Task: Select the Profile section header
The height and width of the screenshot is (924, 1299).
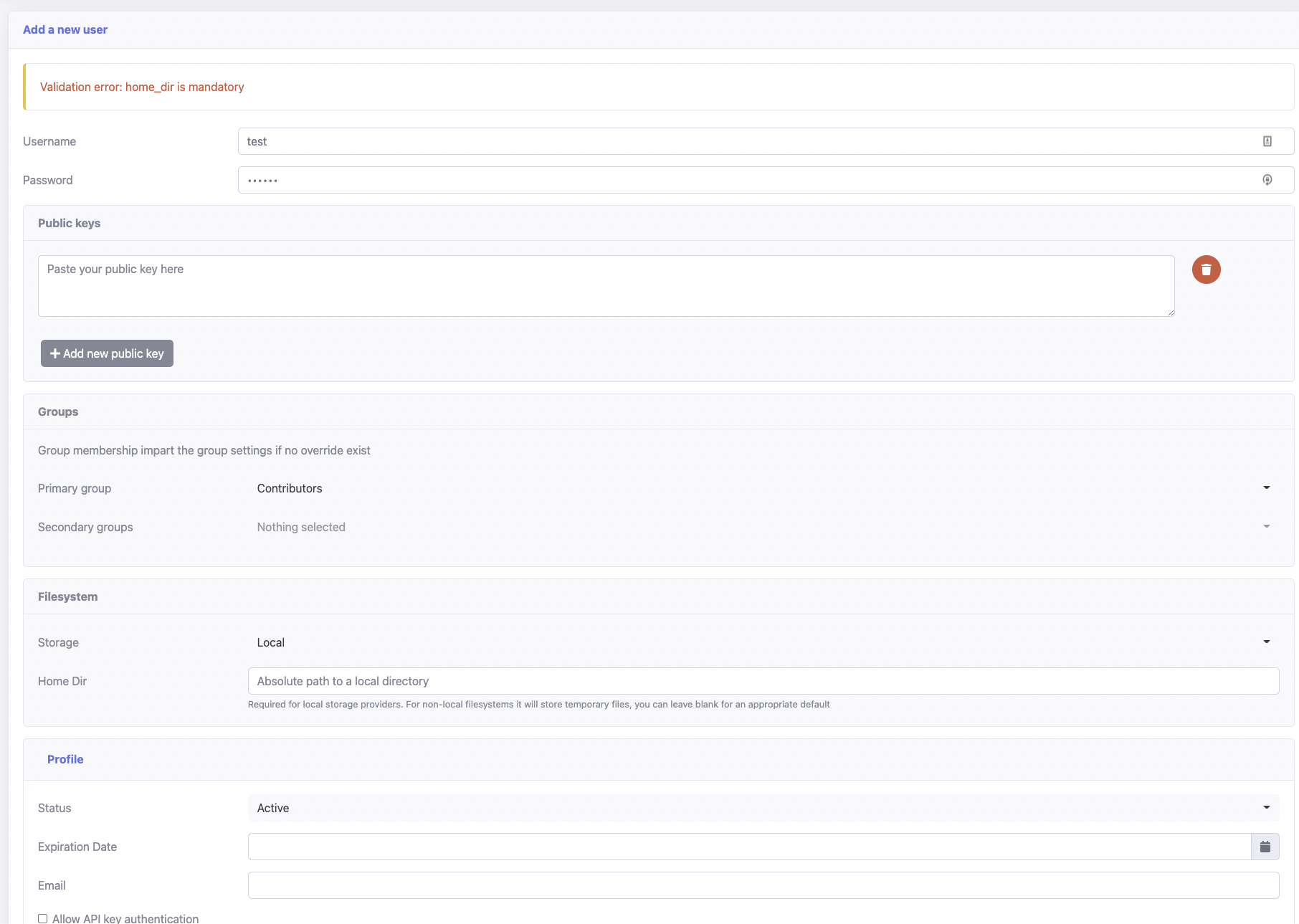Action: click(x=65, y=759)
